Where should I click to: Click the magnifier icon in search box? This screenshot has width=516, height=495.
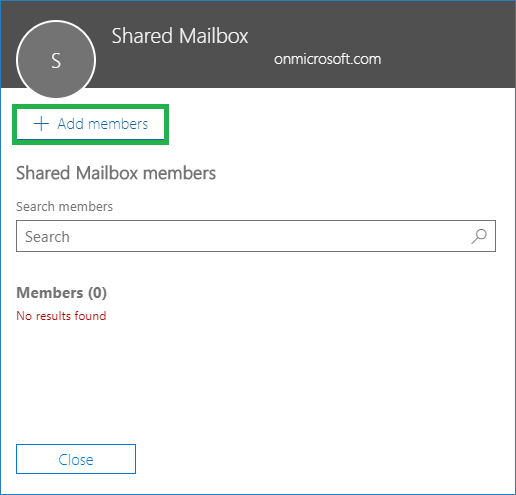pyautogui.click(x=479, y=236)
